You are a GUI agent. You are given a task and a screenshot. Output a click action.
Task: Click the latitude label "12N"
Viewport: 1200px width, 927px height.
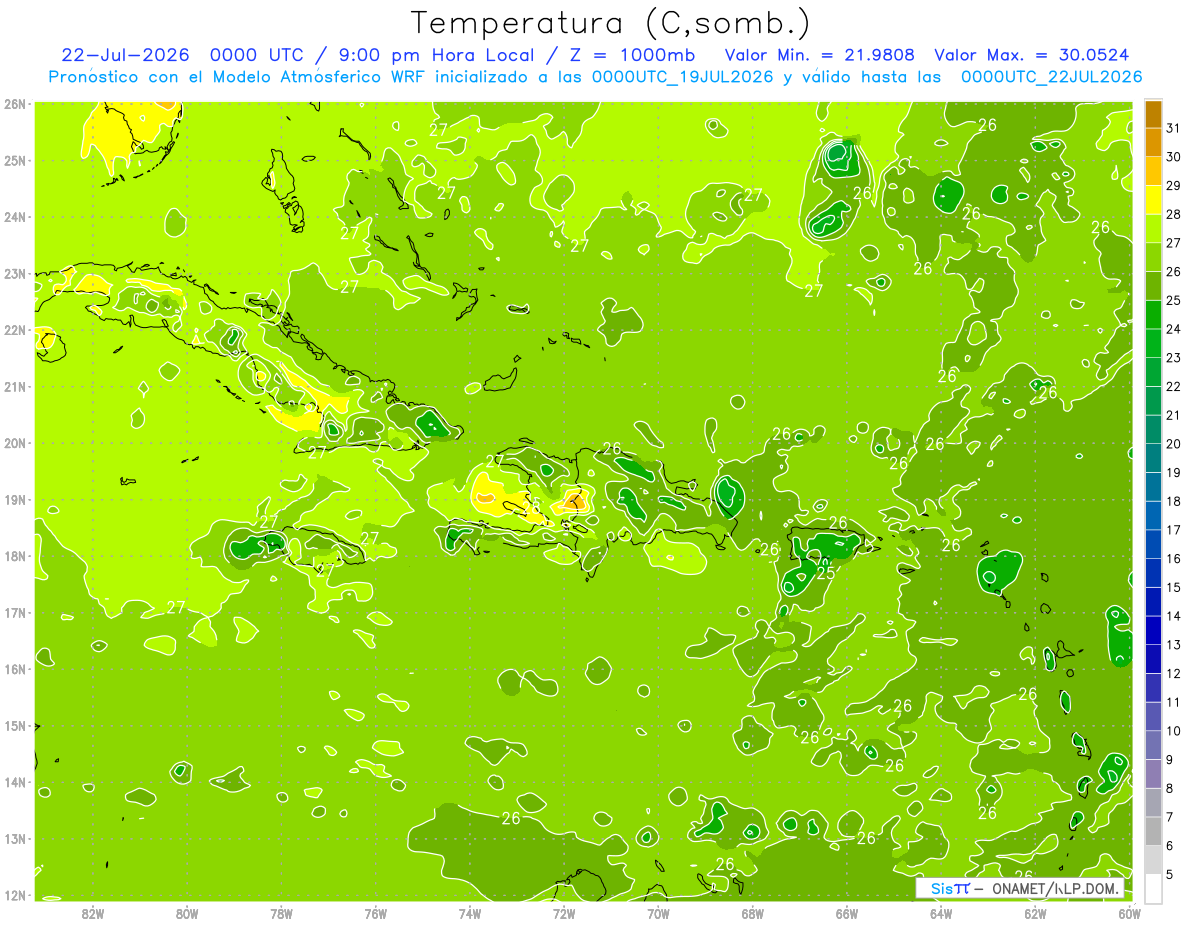(x=15, y=895)
